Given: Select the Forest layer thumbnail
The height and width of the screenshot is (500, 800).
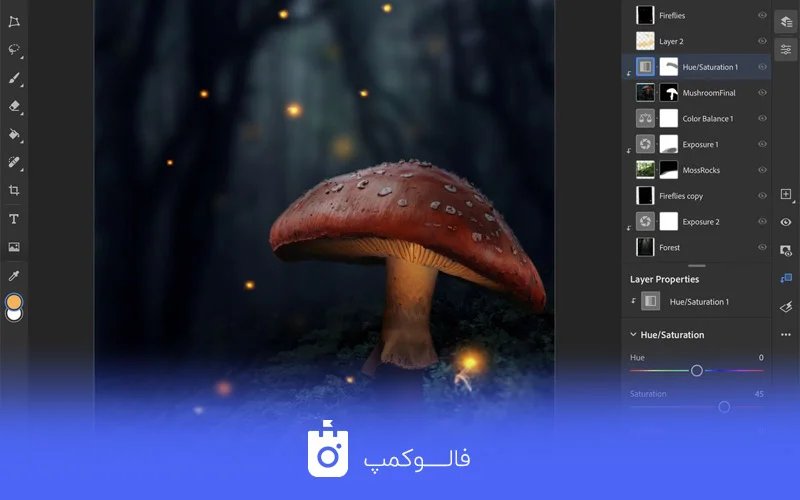Looking at the screenshot, I should (x=645, y=247).
